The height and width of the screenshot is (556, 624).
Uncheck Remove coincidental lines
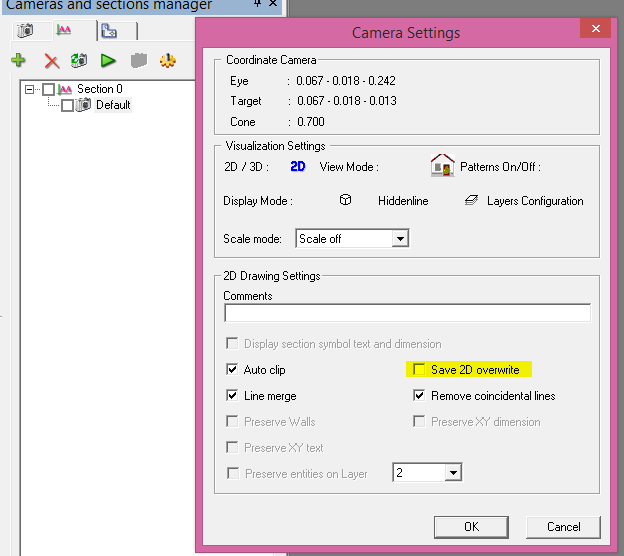[x=420, y=396]
